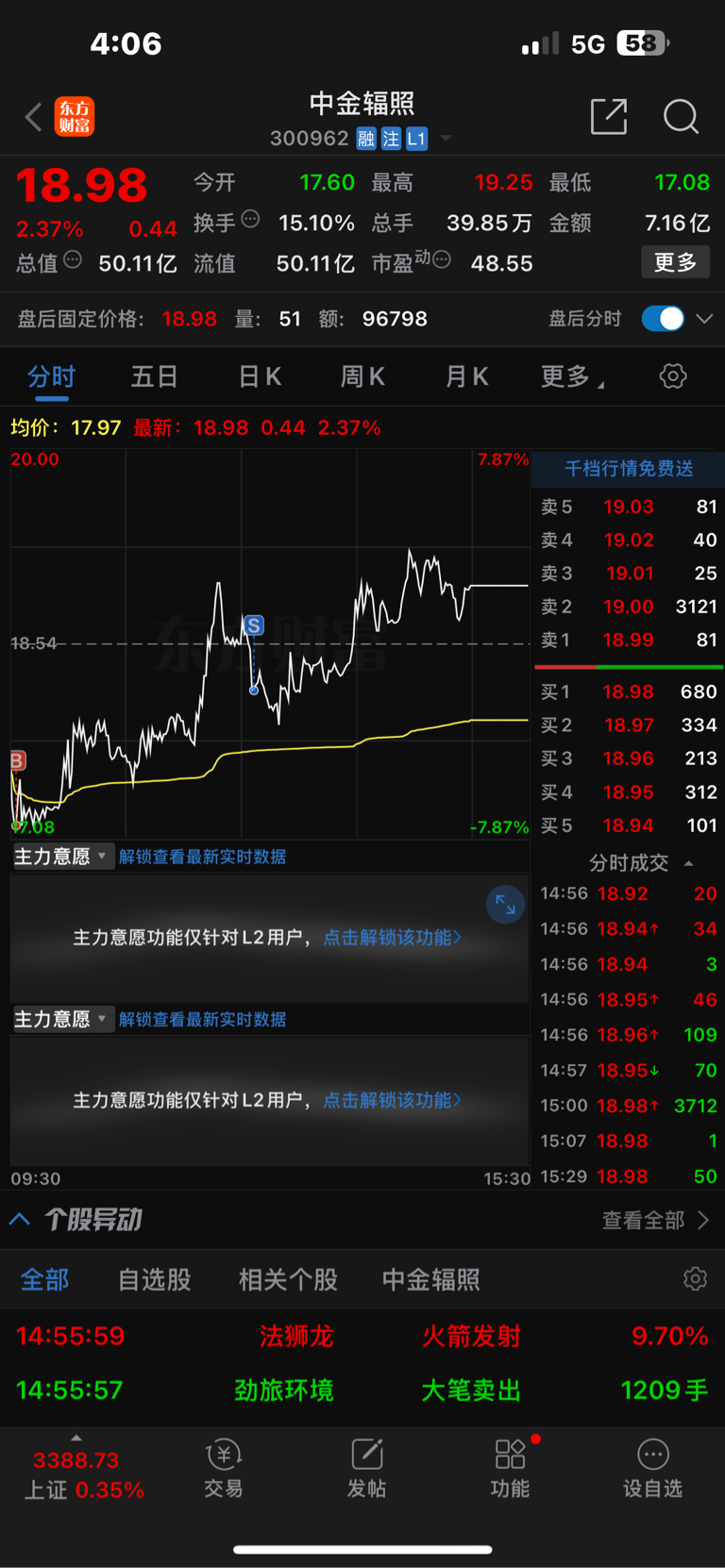
Task: Tap the 中金辐照 stock title
Action: 362,103
